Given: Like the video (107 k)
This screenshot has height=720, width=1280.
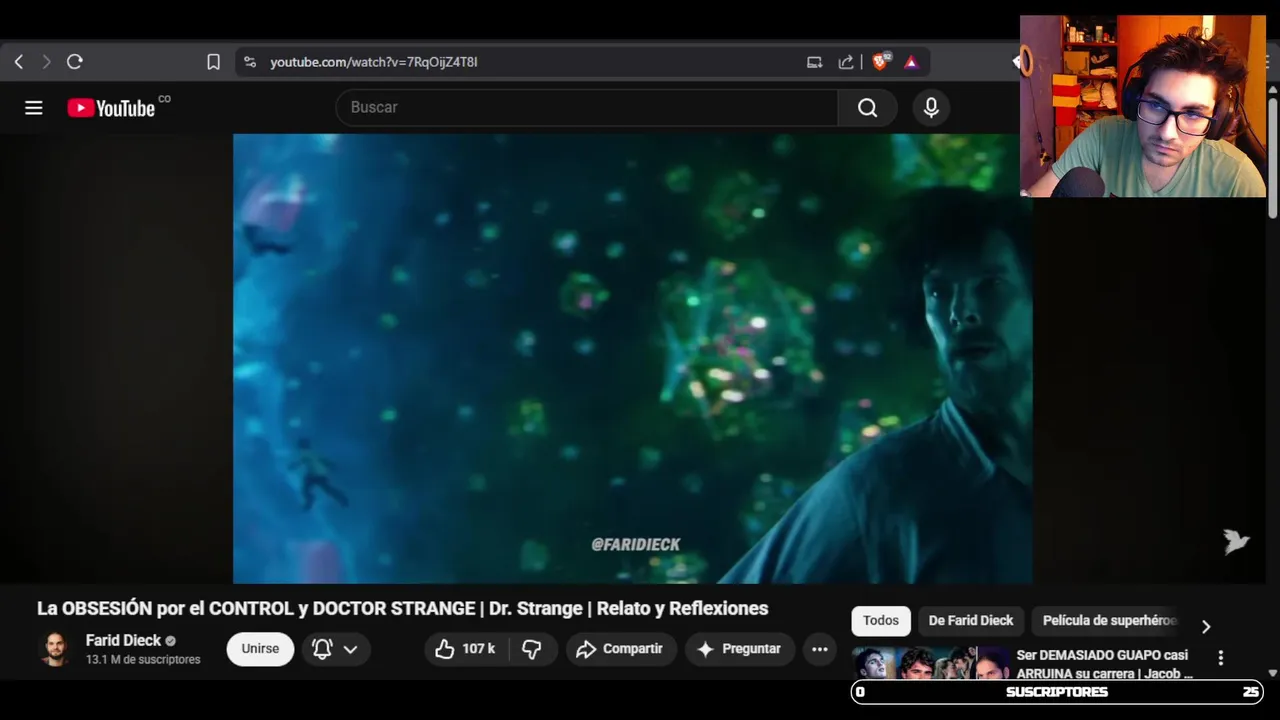Looking at the screenshot, I should [466, 649].
